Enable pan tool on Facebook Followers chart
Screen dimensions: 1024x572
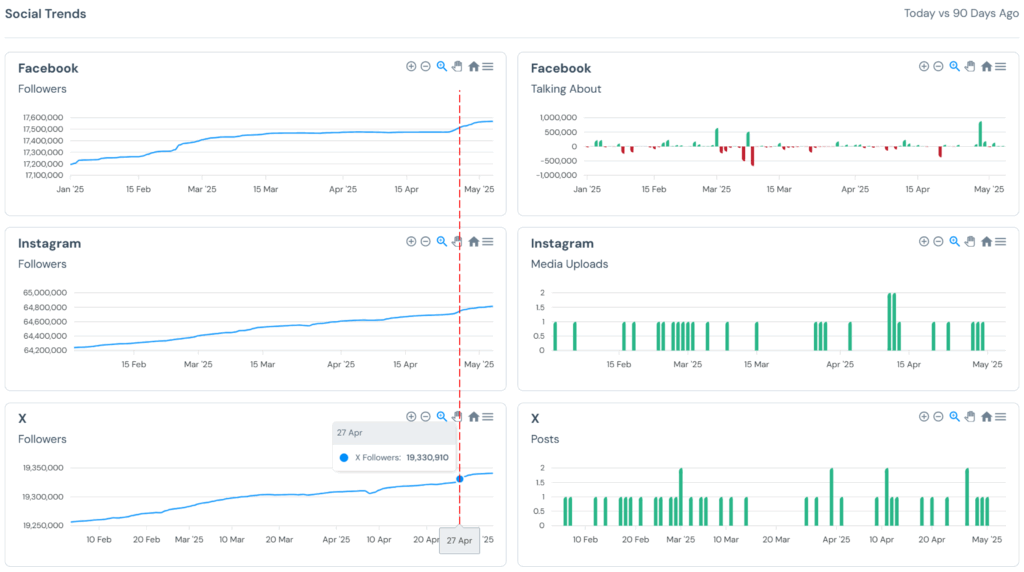[x=457, y=67]
